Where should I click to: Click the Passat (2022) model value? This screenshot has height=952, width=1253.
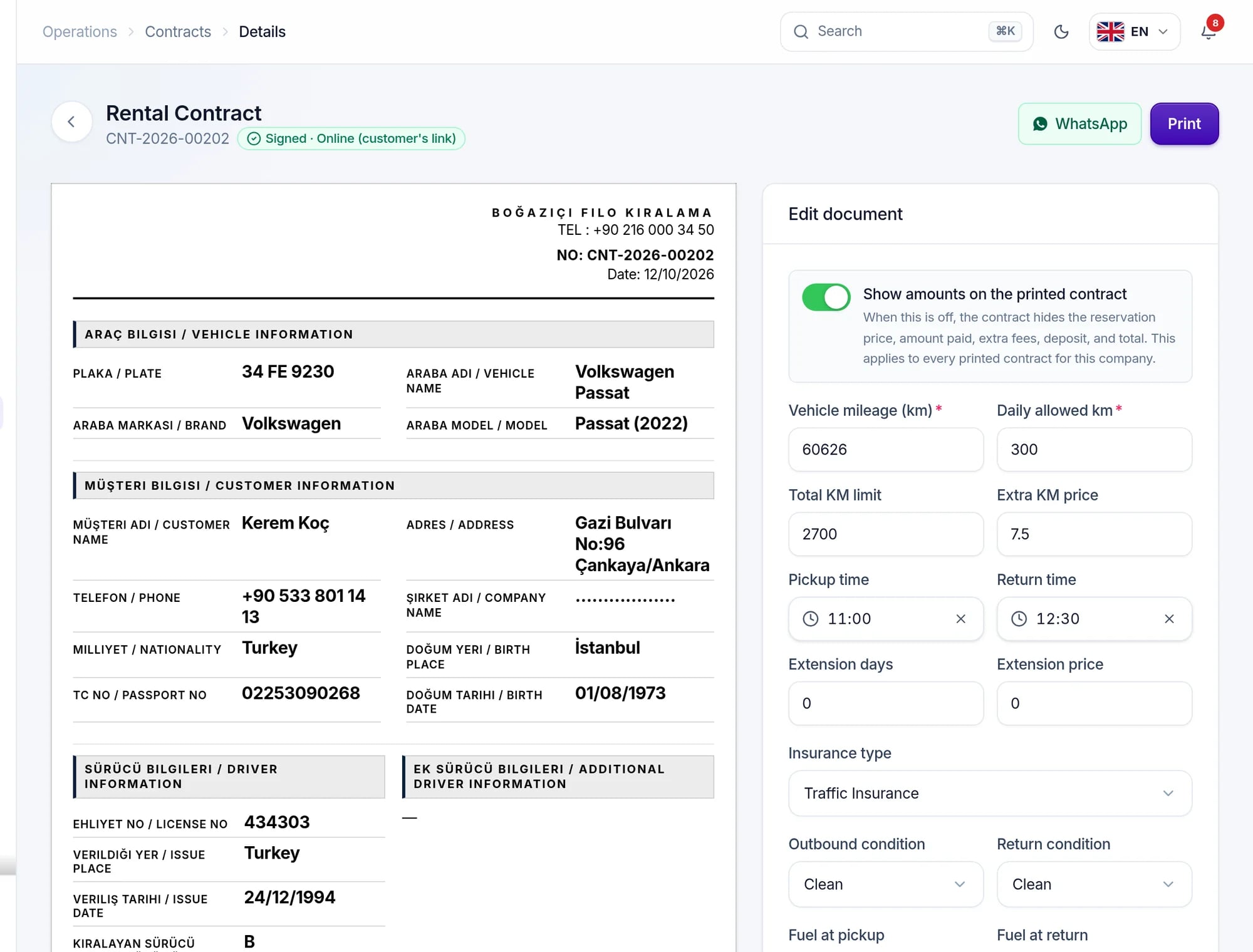click(x=632, y=423)
